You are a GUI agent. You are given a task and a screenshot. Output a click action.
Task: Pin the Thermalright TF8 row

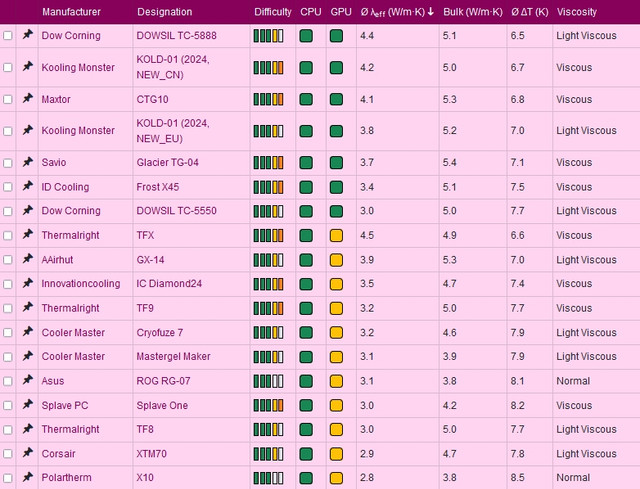pos(27,429)
